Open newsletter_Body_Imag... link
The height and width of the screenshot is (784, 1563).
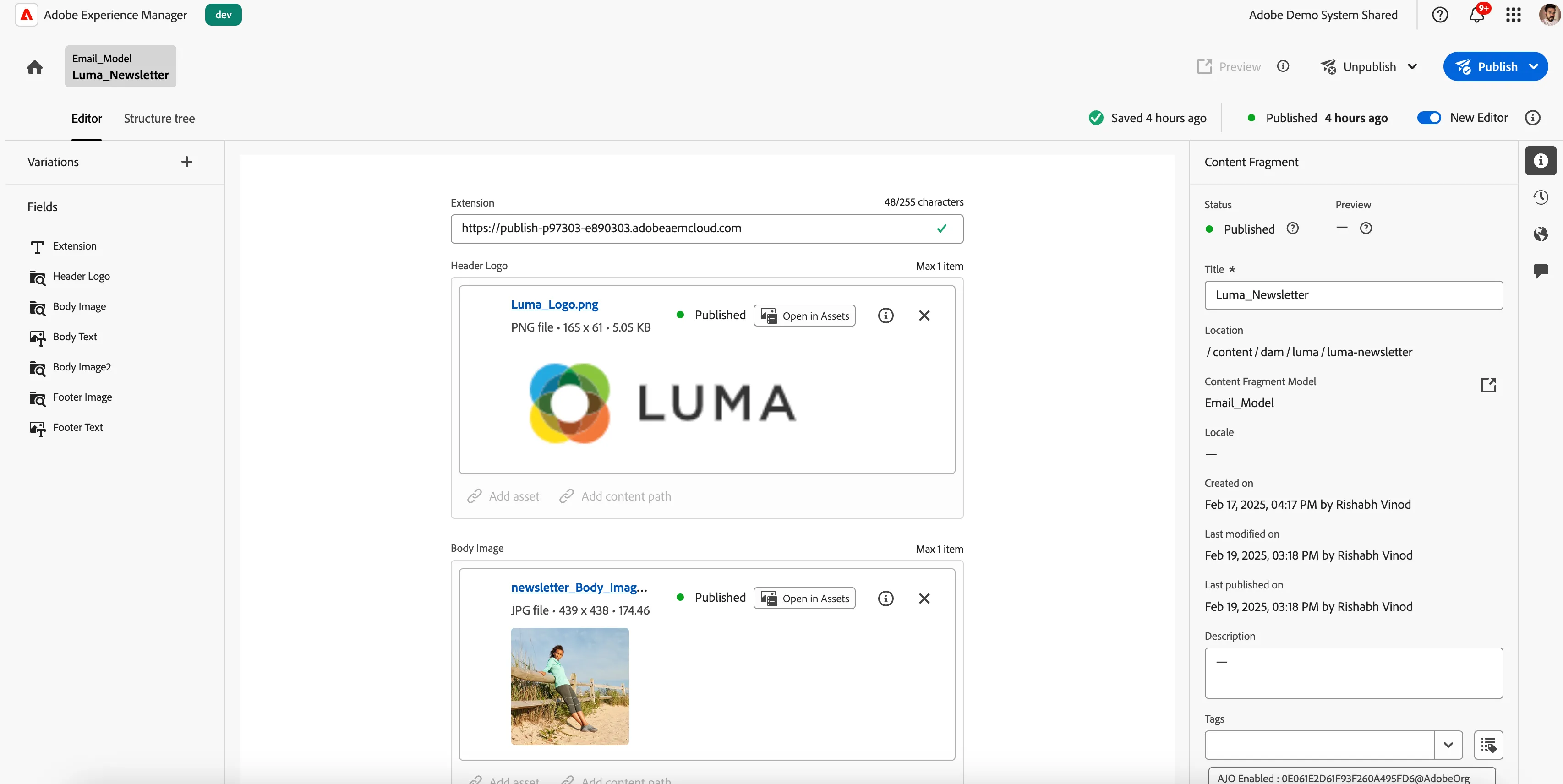(579, 588)
